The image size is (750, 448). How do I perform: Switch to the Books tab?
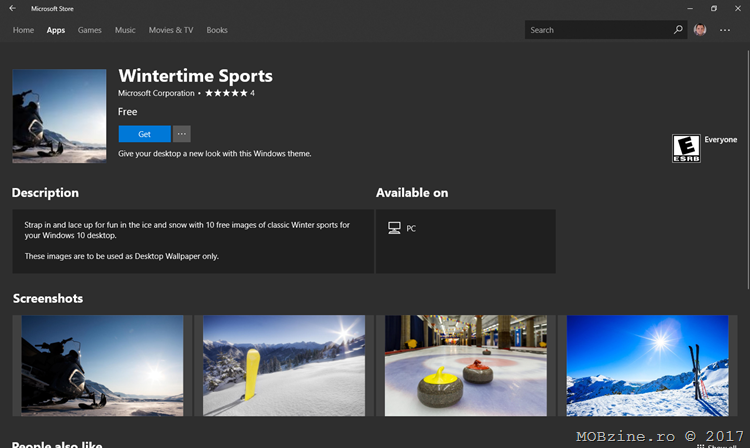(x=217, y=30)
